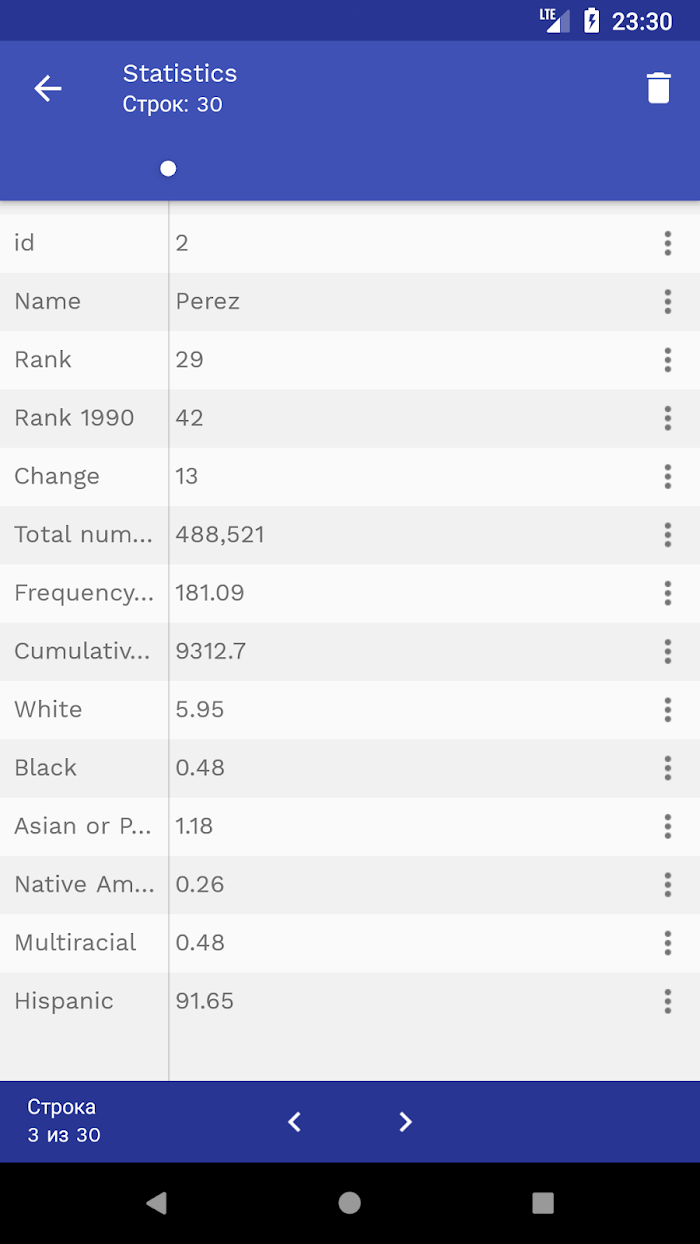Delete row with trash can icon

tap(658, 88)
